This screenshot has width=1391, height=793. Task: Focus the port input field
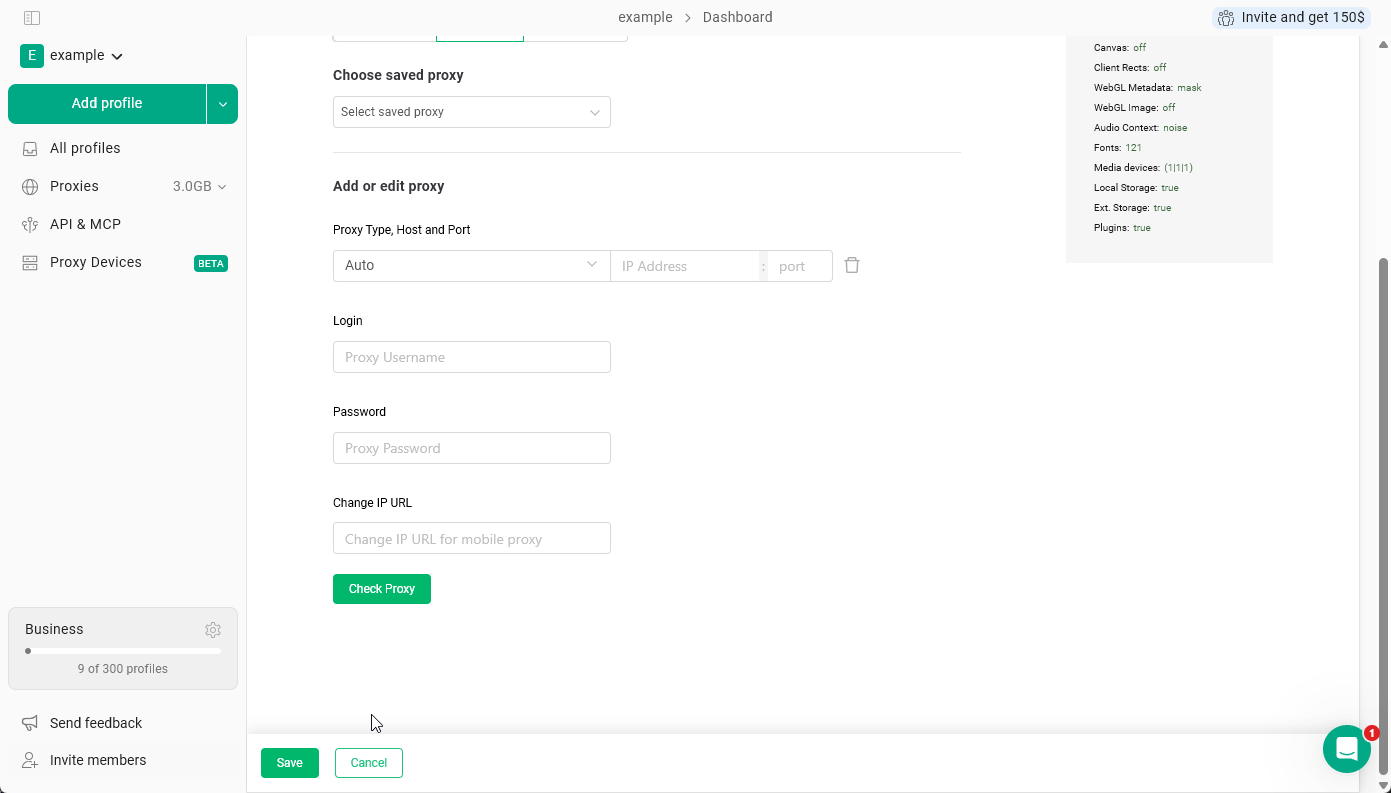[x=800, y=266]
